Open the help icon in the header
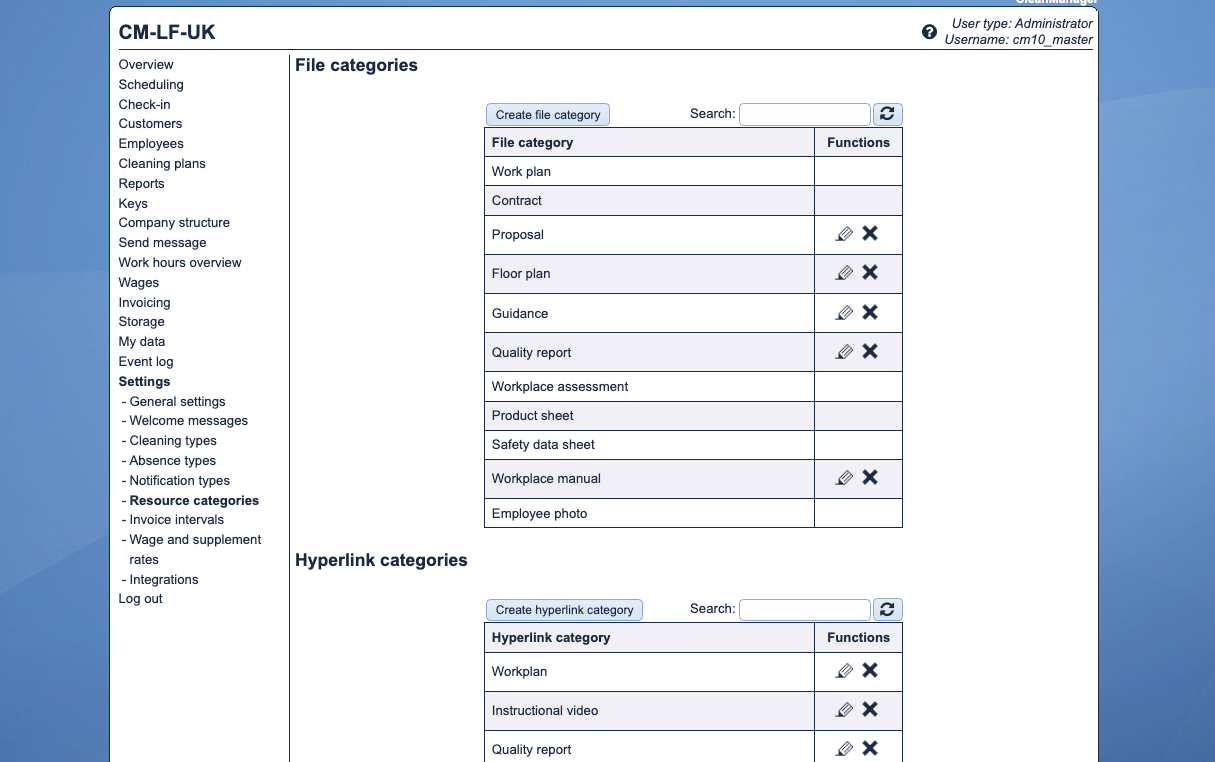Screen dimensions: 1215x762 tap(929, 31)
